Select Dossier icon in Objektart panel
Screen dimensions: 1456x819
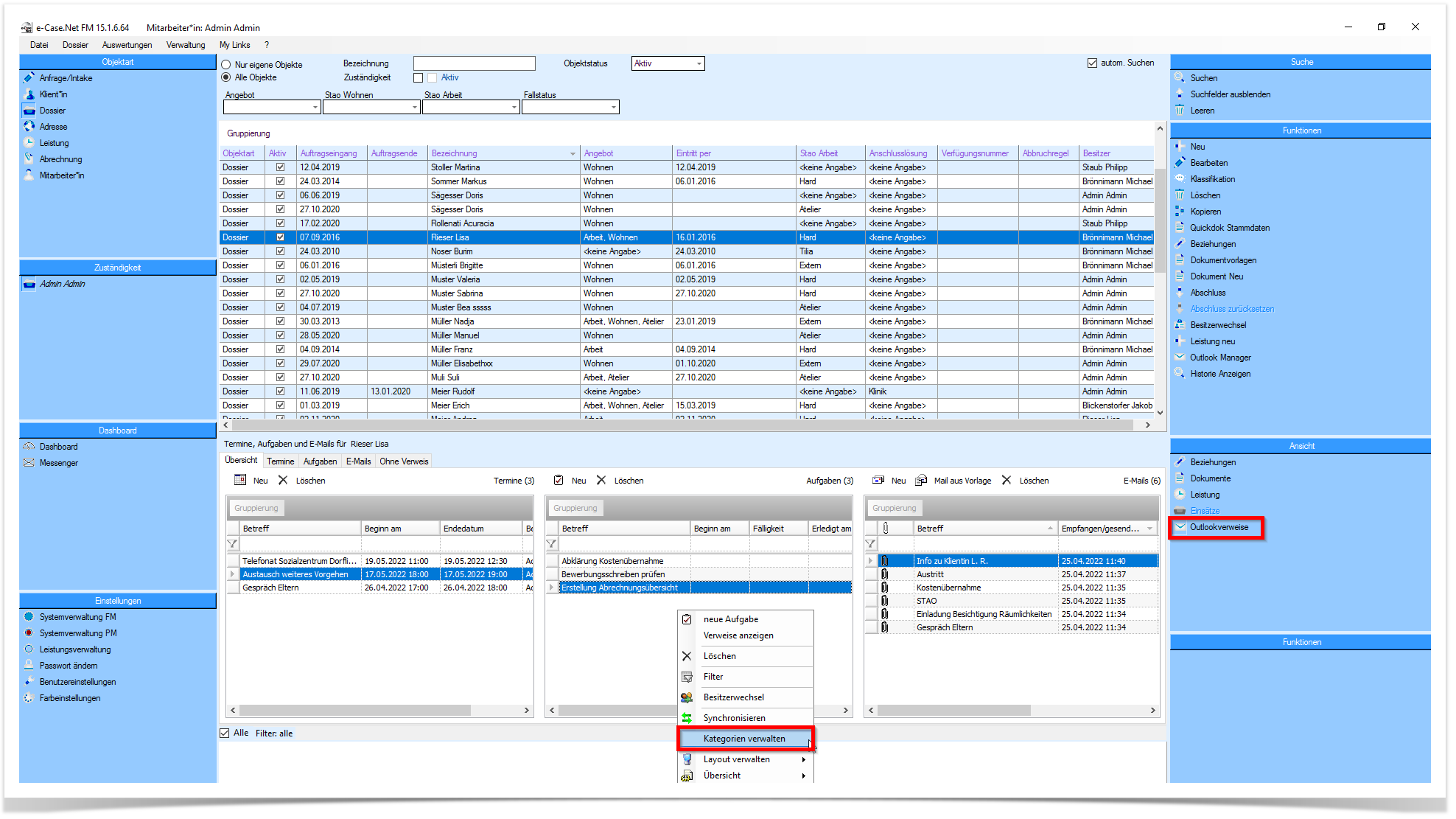(x=29, y=110)
